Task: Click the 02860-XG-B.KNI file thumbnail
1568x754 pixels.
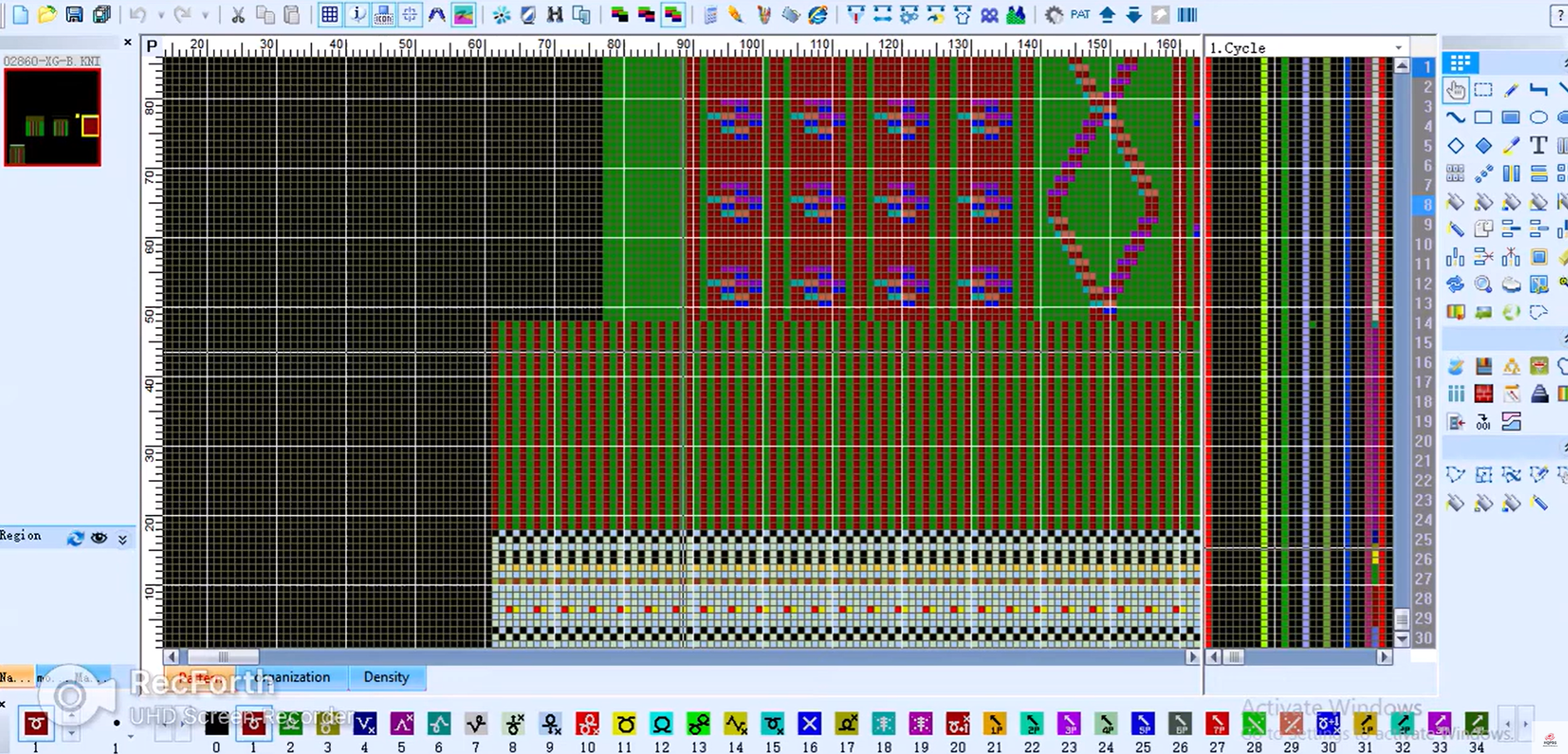Action: pyautogui.click(x=52, y=117)
